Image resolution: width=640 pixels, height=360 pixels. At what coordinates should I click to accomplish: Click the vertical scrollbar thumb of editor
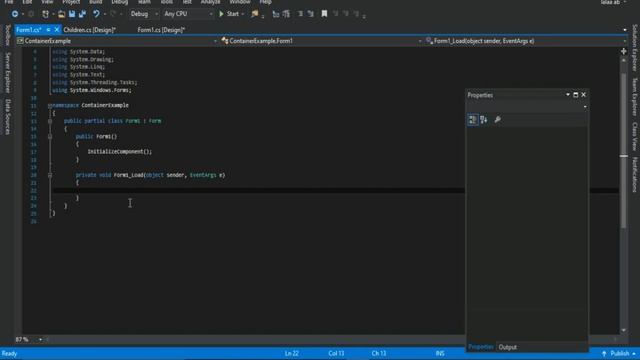coord(624,150)
